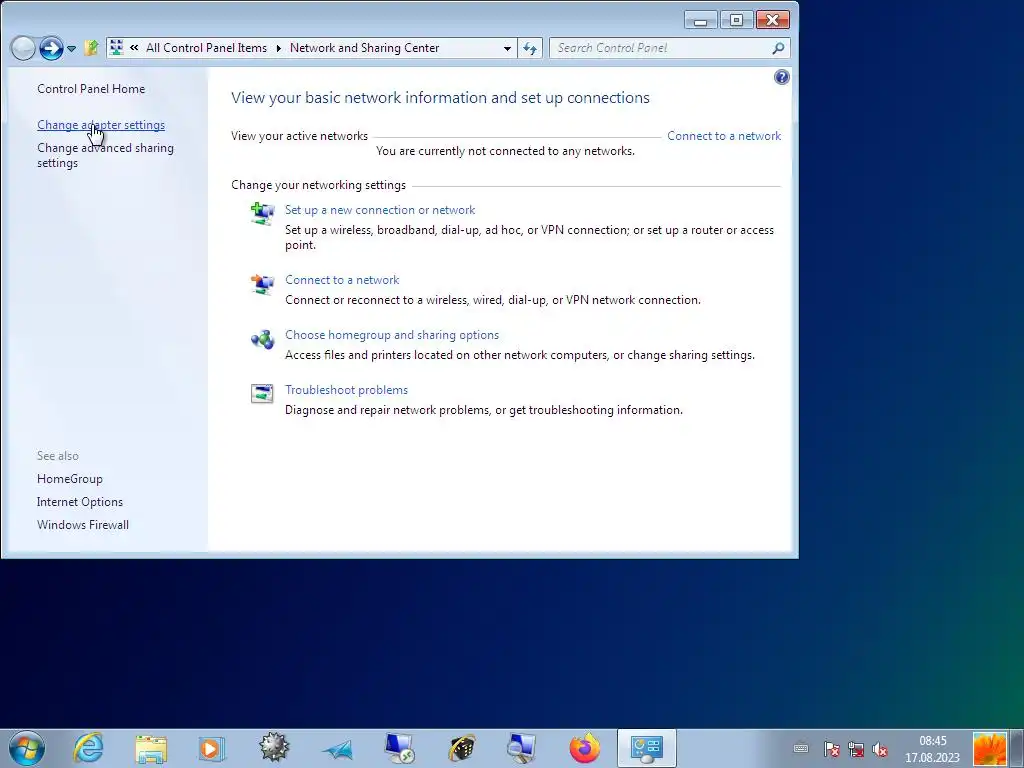Open HomeGroup under See also
The image size is (1024, 768).
[x=69, y=479]
